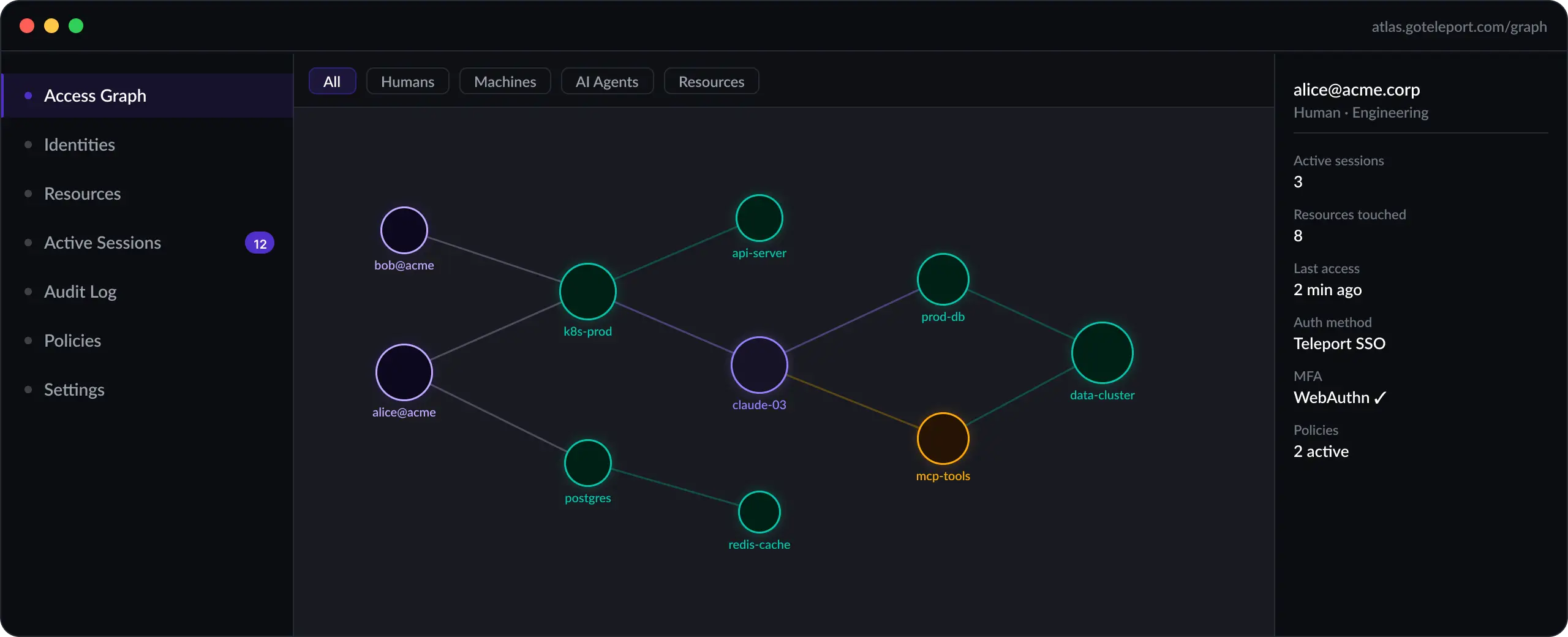1568x637 pixels.
Task: Select the postgres node
Action: tap(587, 462)
